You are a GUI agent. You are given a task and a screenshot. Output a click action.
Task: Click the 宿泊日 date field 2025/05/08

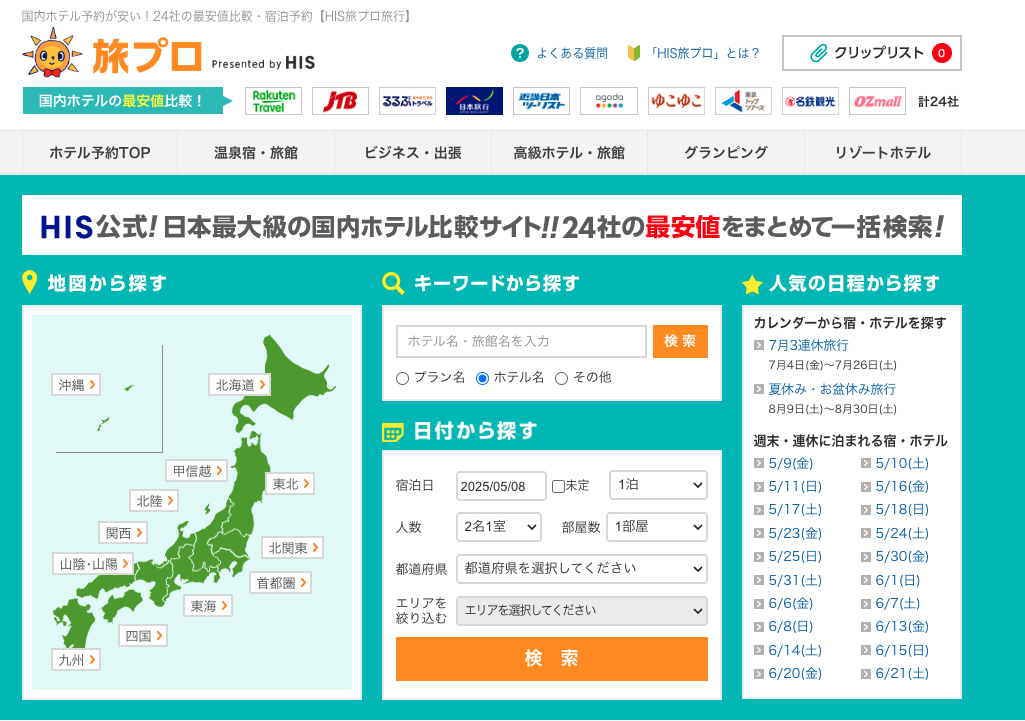tap(501, 486)
